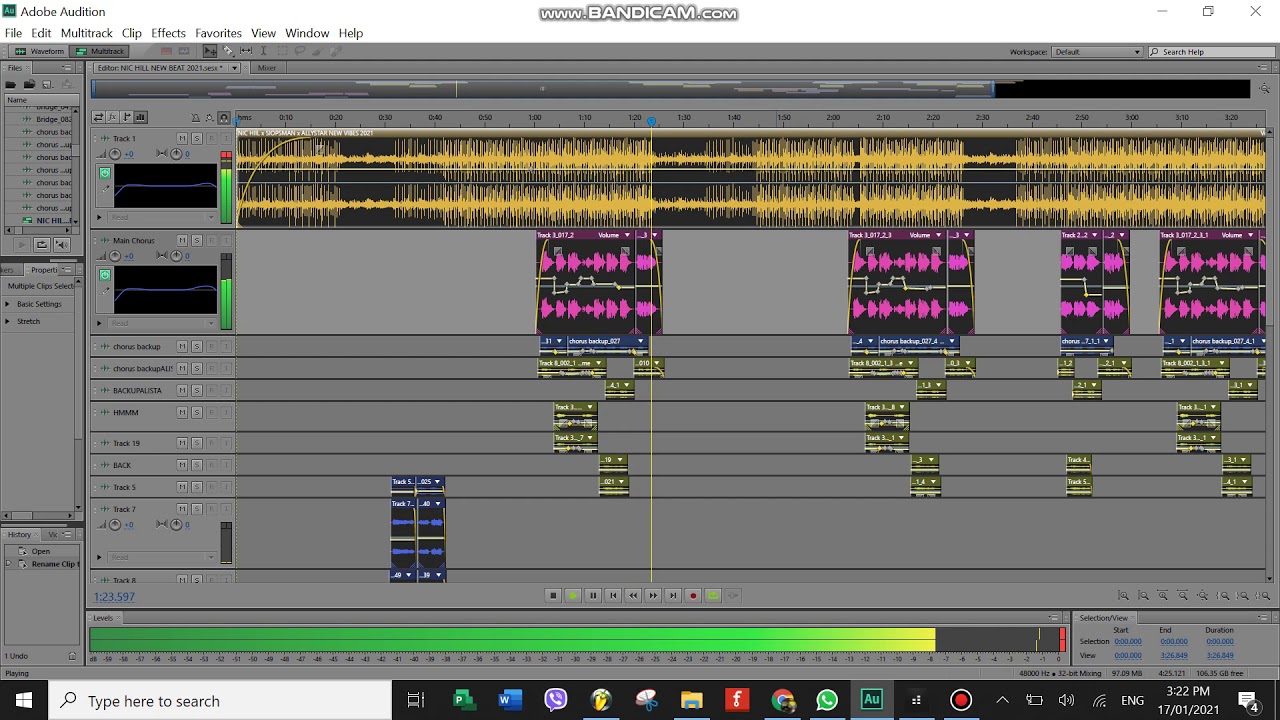Select the Time Selection tool

pyautogui.click(x=263, y=51)
